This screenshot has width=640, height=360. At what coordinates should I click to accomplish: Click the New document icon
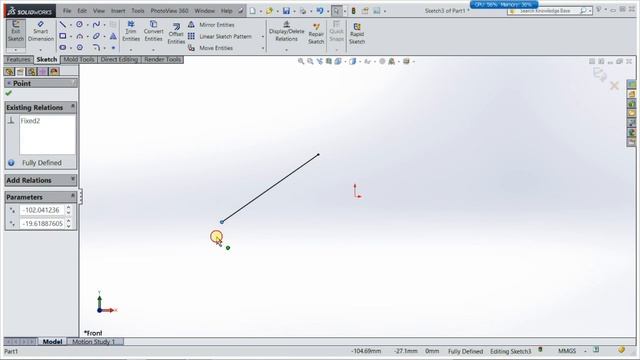pyautogui.click(x=253, y=11)
